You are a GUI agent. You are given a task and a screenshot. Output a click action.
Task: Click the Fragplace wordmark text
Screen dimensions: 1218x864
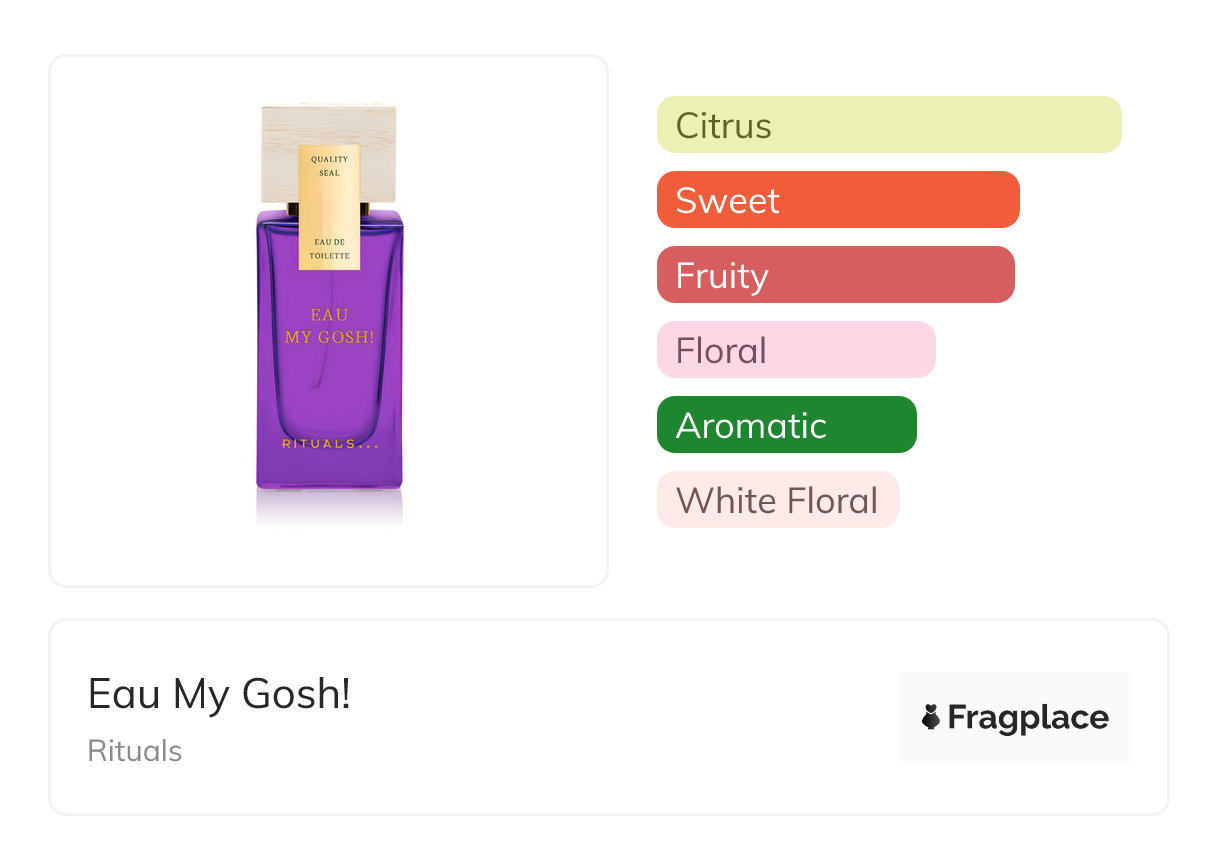[x=1028, y=717]
